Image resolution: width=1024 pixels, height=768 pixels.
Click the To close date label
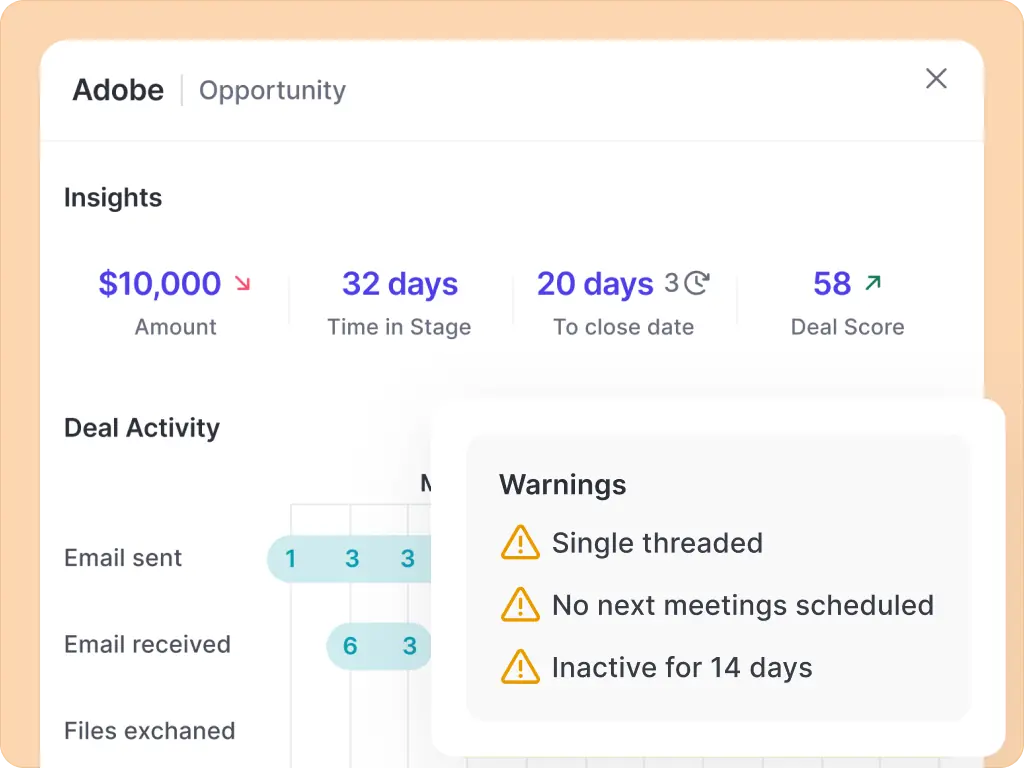(x=624, y=327)
